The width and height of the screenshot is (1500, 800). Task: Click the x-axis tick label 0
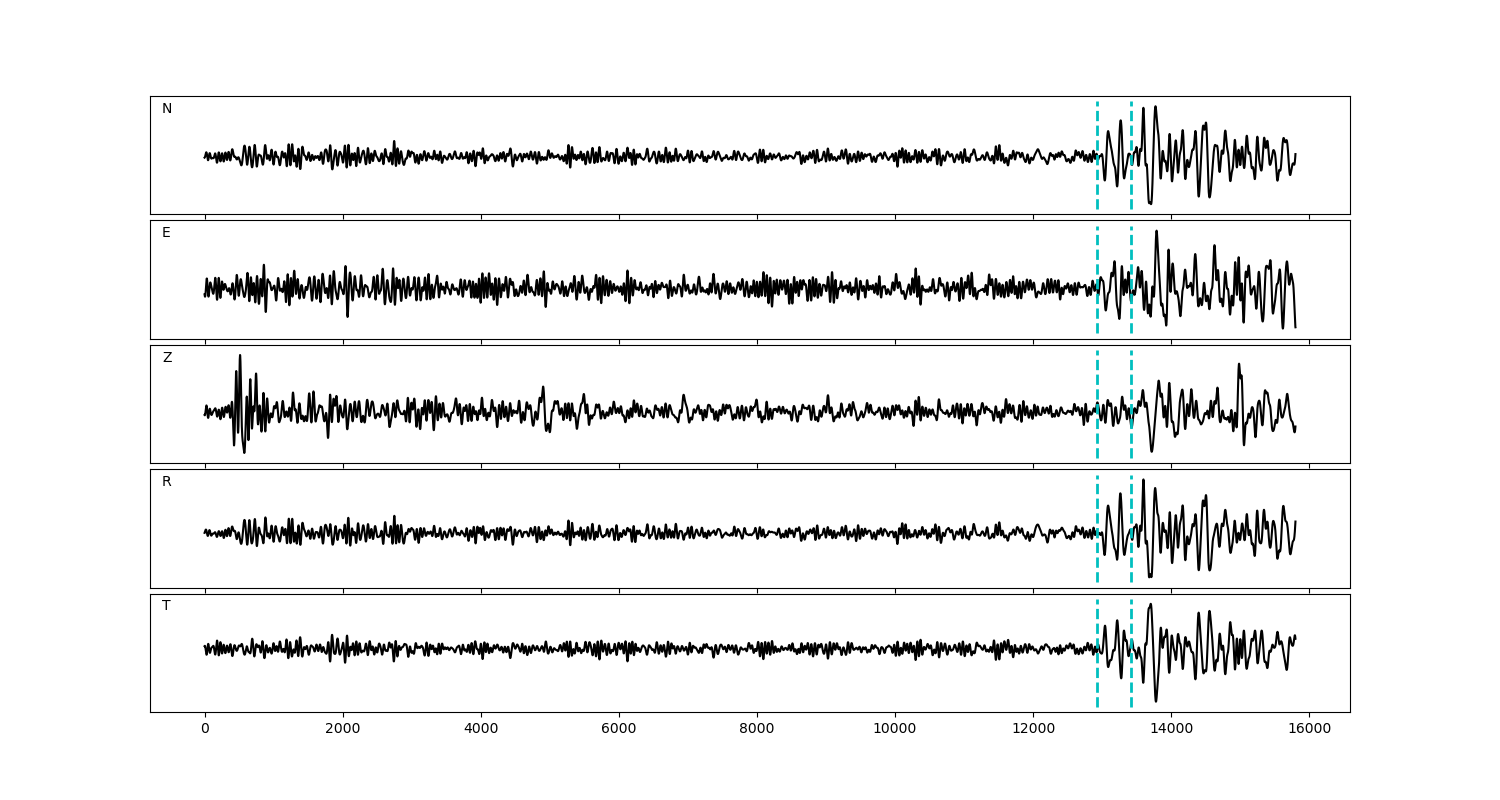[205, 730]
